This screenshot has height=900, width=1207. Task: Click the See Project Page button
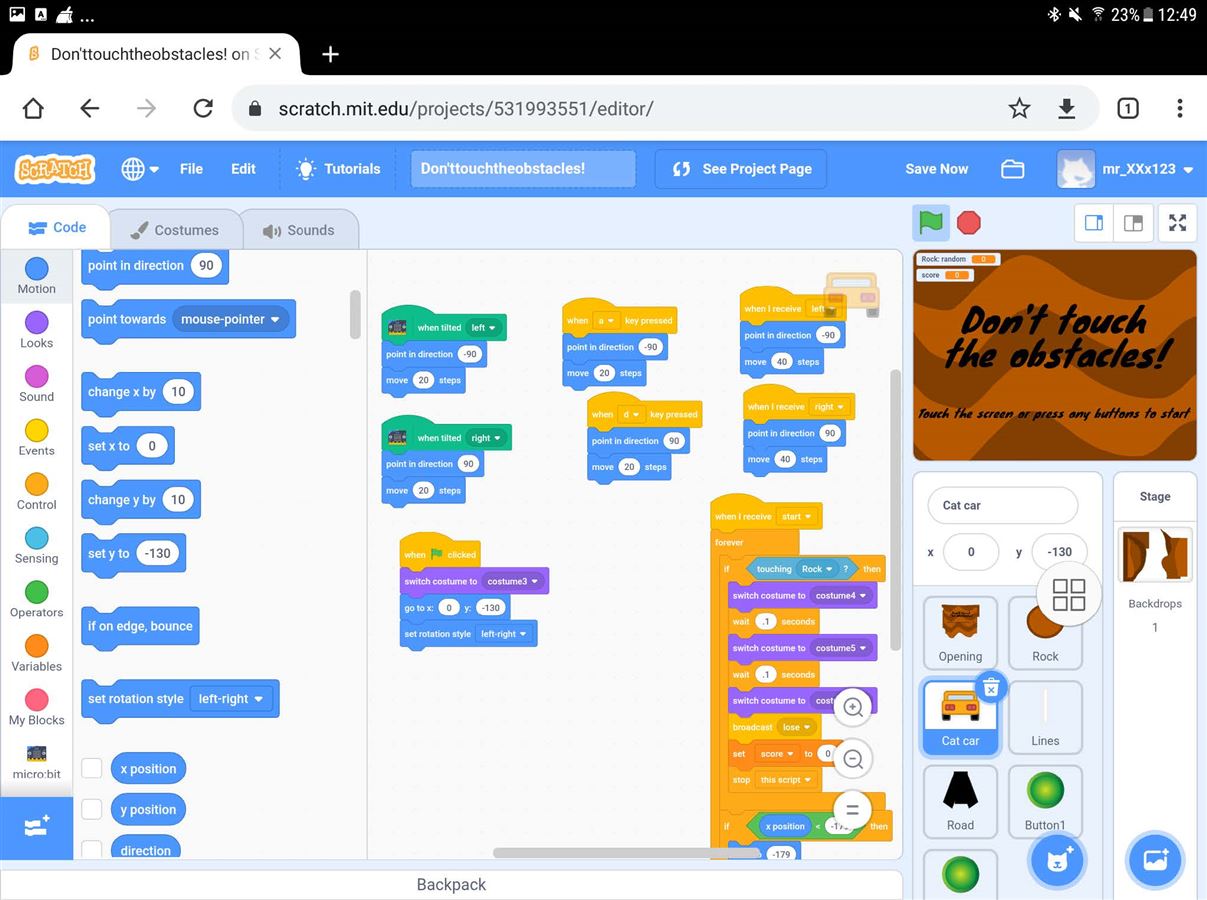coord(741,169)
